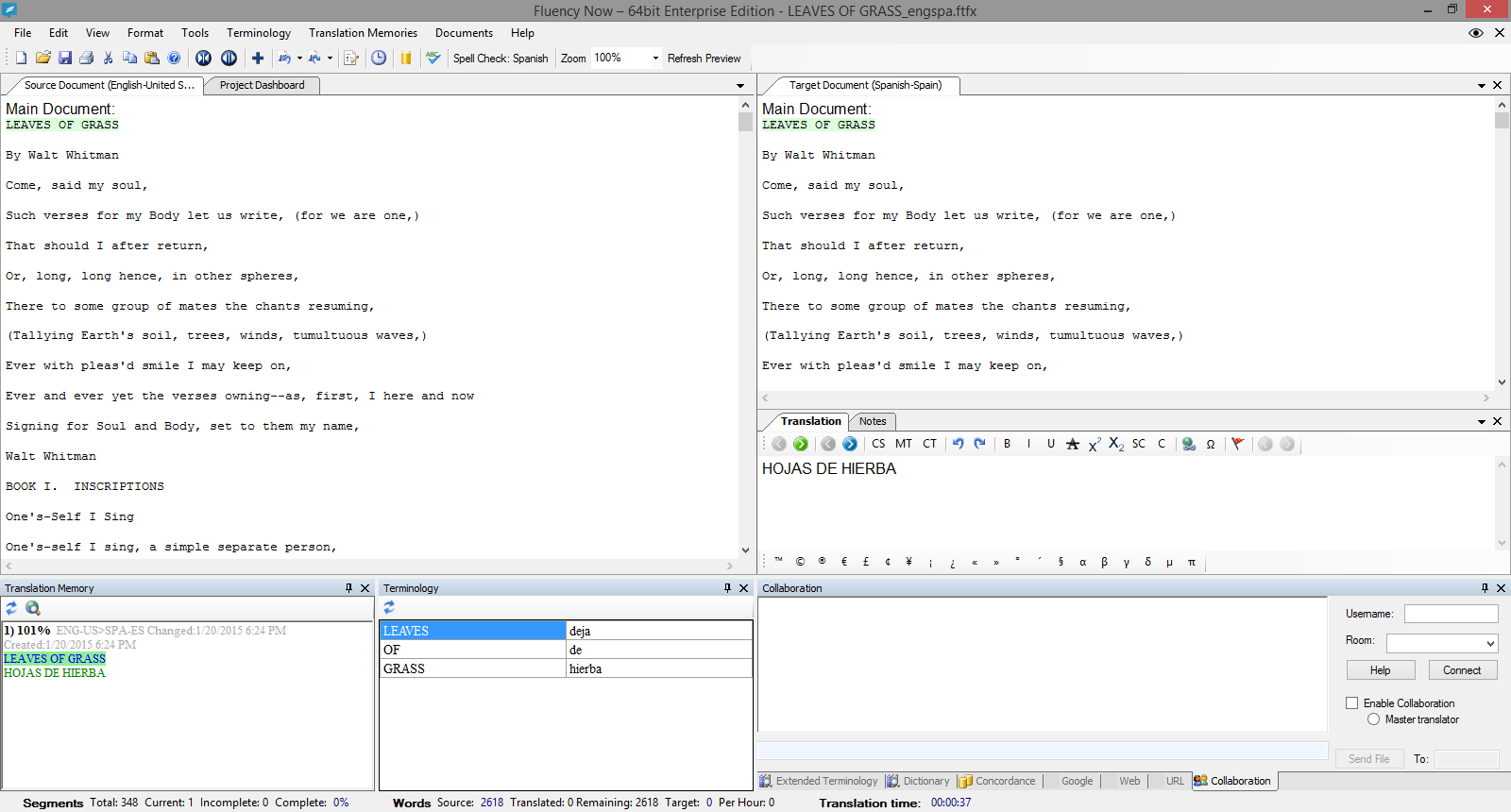This screenshot has height=812, width=1511.
Task: Switch to Project Dashboard tab
Action: (x=263, y=85)
